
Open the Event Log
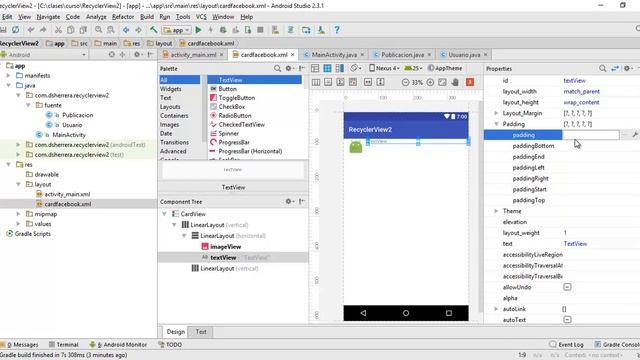[x=567, y=344]
